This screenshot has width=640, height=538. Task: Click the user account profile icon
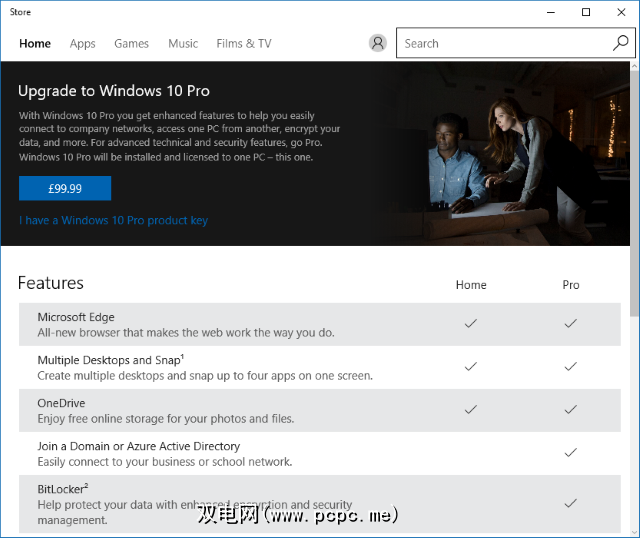click(x=377, y=43)
